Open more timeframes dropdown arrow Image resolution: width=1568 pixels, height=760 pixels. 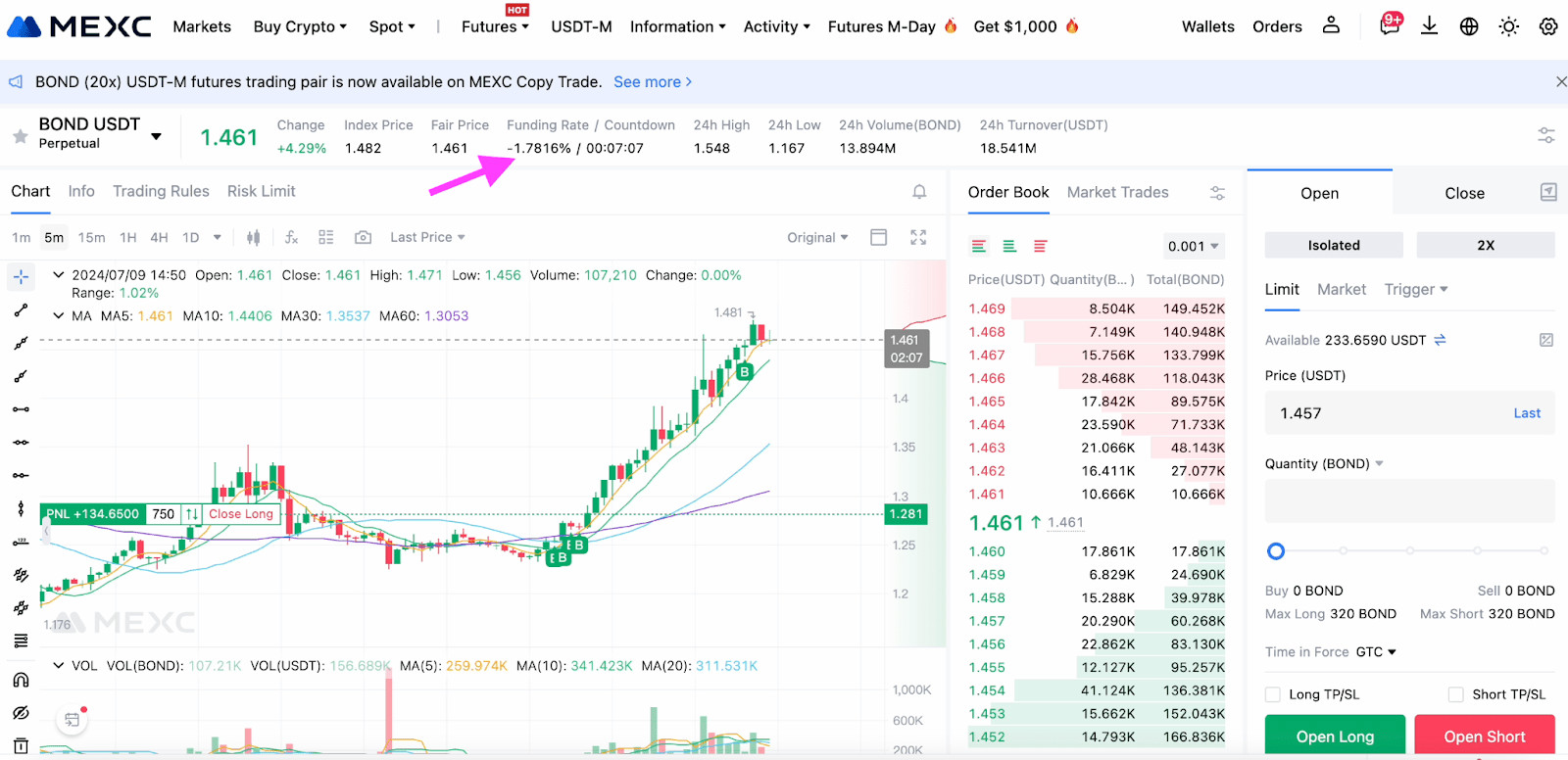218,237
